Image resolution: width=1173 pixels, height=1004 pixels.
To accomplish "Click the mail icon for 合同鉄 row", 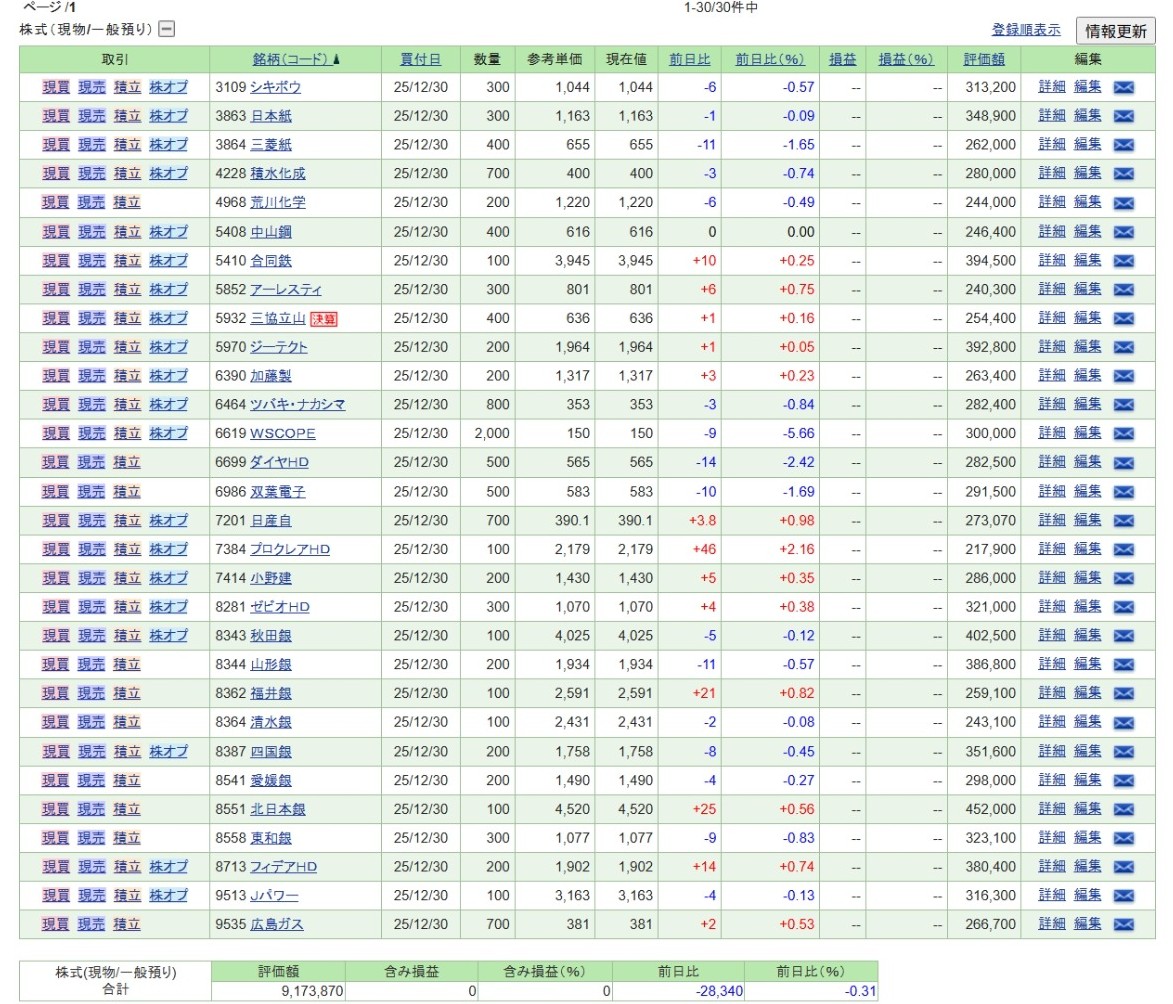I will (x=1123, y=261).
